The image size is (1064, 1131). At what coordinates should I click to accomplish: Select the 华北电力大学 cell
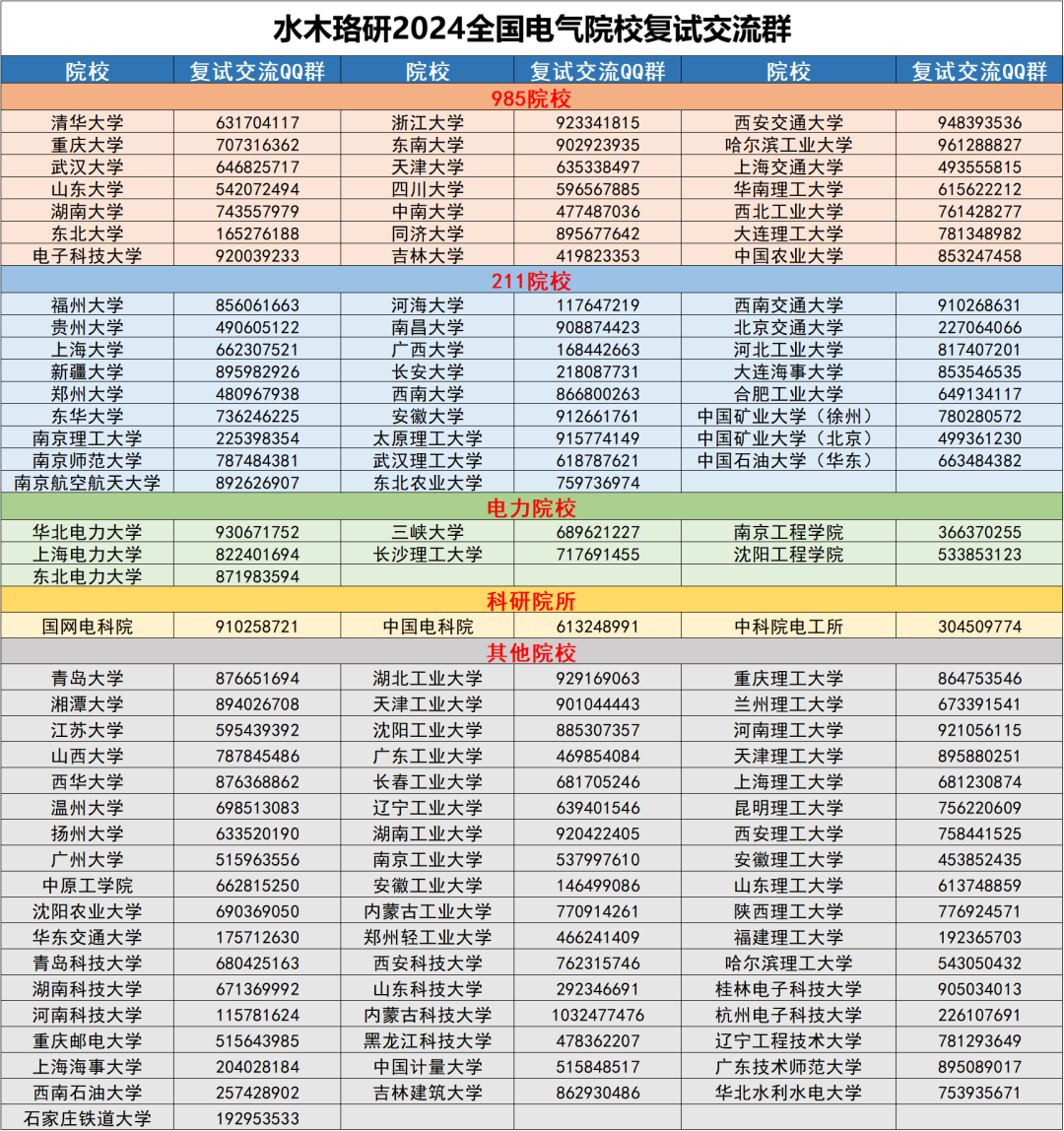pyautogui.click(x=88, y=532)
